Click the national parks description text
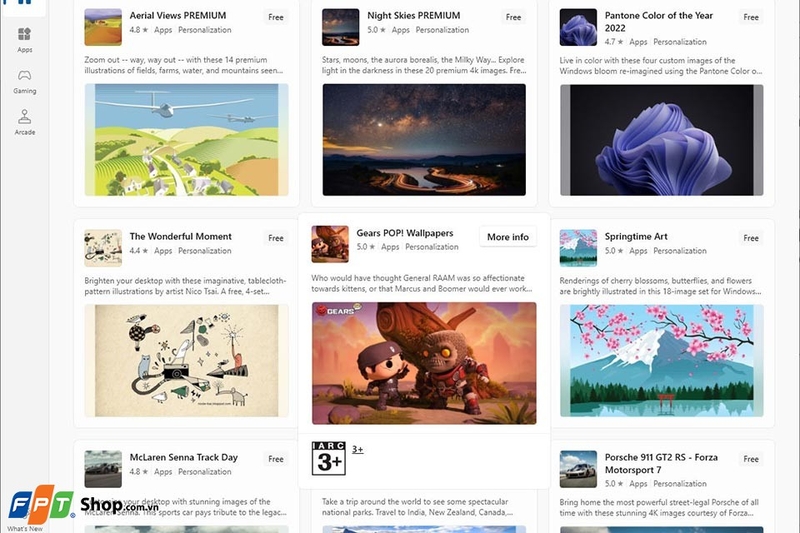Image resolution: width=800 pixels, height=533 pixels. click(x=417, y=506)
